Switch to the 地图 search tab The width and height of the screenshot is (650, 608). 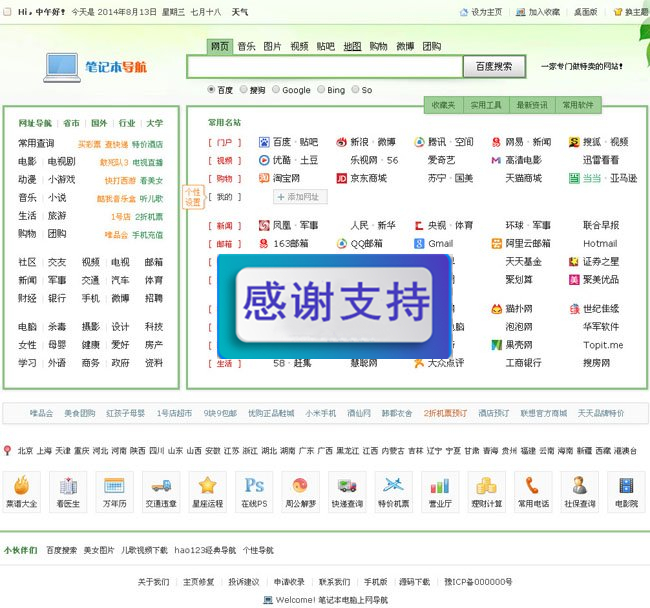coord(352,46)
